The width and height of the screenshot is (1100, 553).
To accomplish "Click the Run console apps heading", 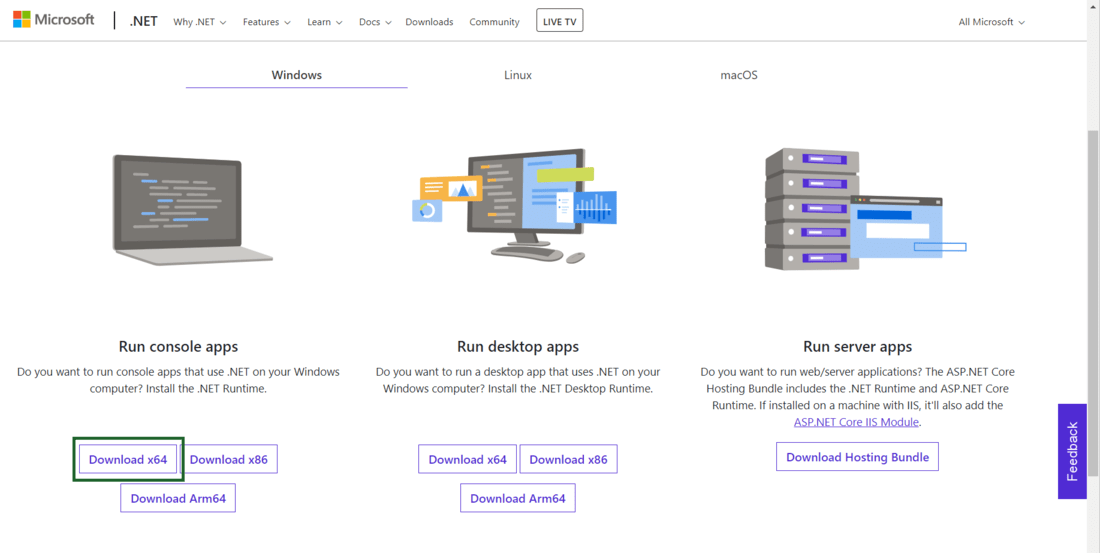I will [x=178, y=346].
